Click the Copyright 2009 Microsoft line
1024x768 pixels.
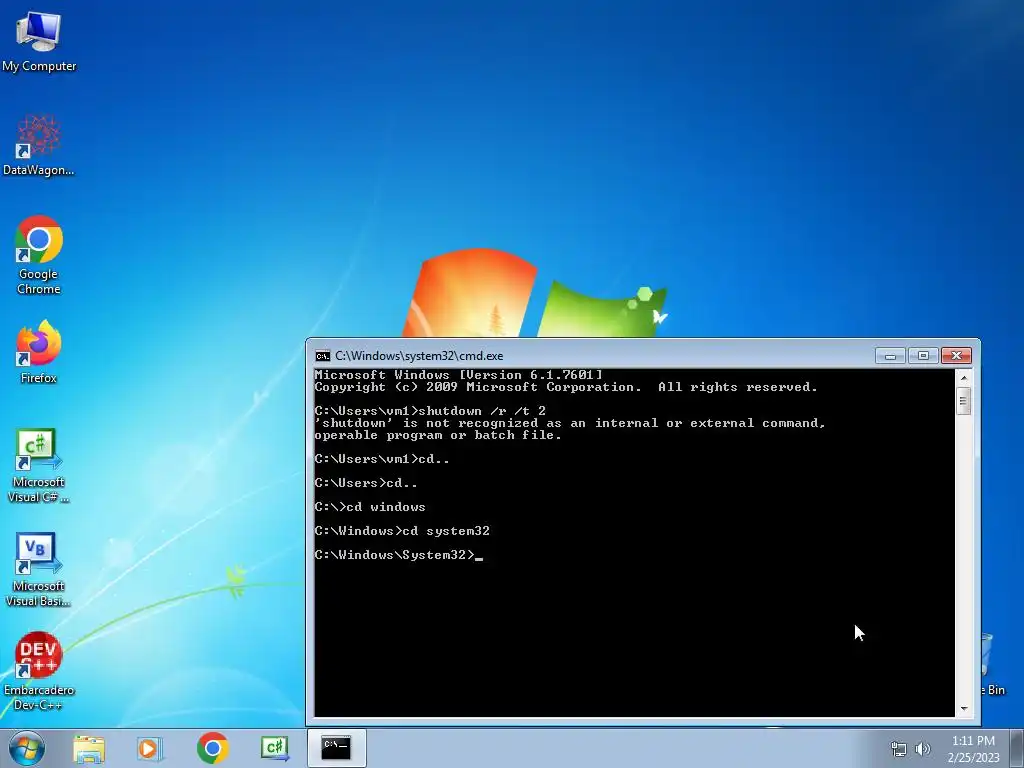pos(566,387)
